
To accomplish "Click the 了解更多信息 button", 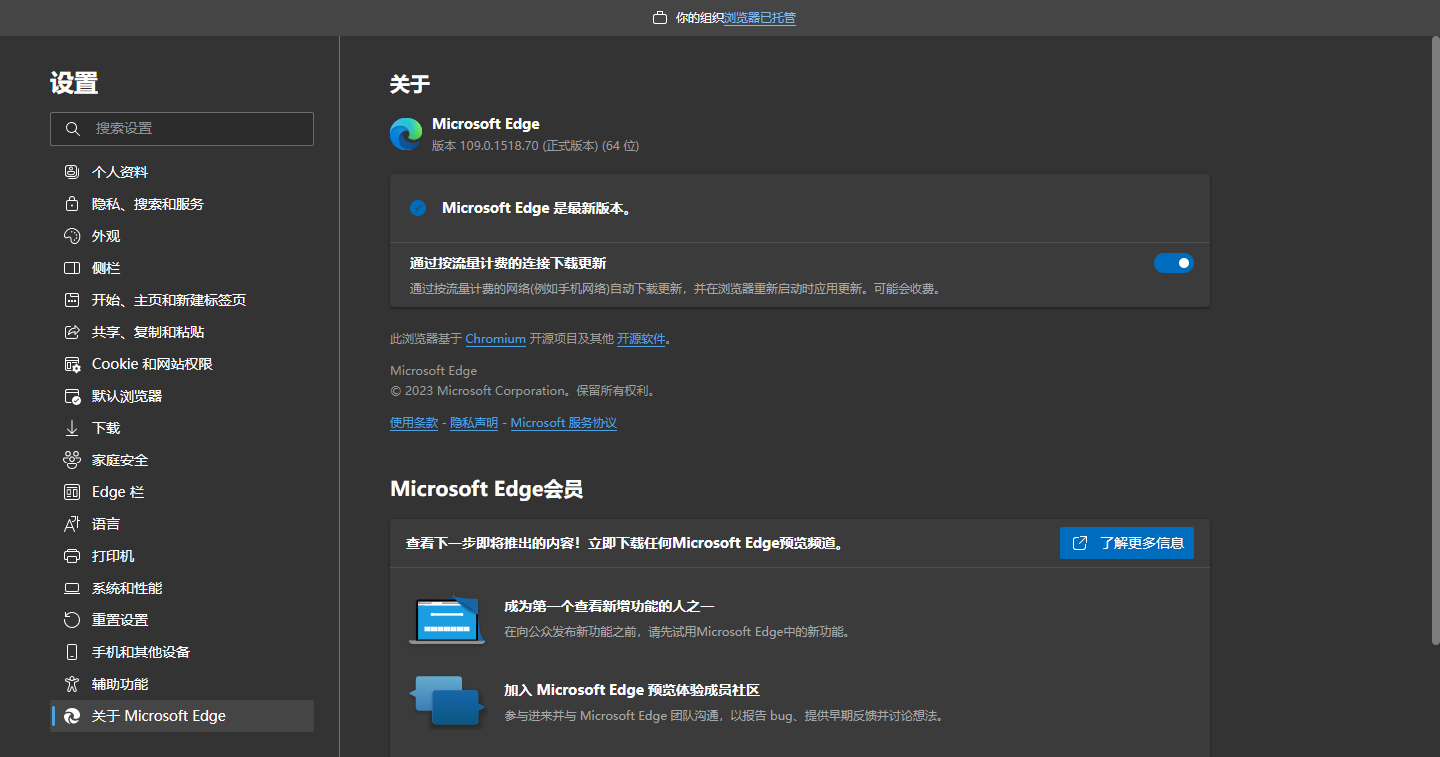I will point(1126,543).
